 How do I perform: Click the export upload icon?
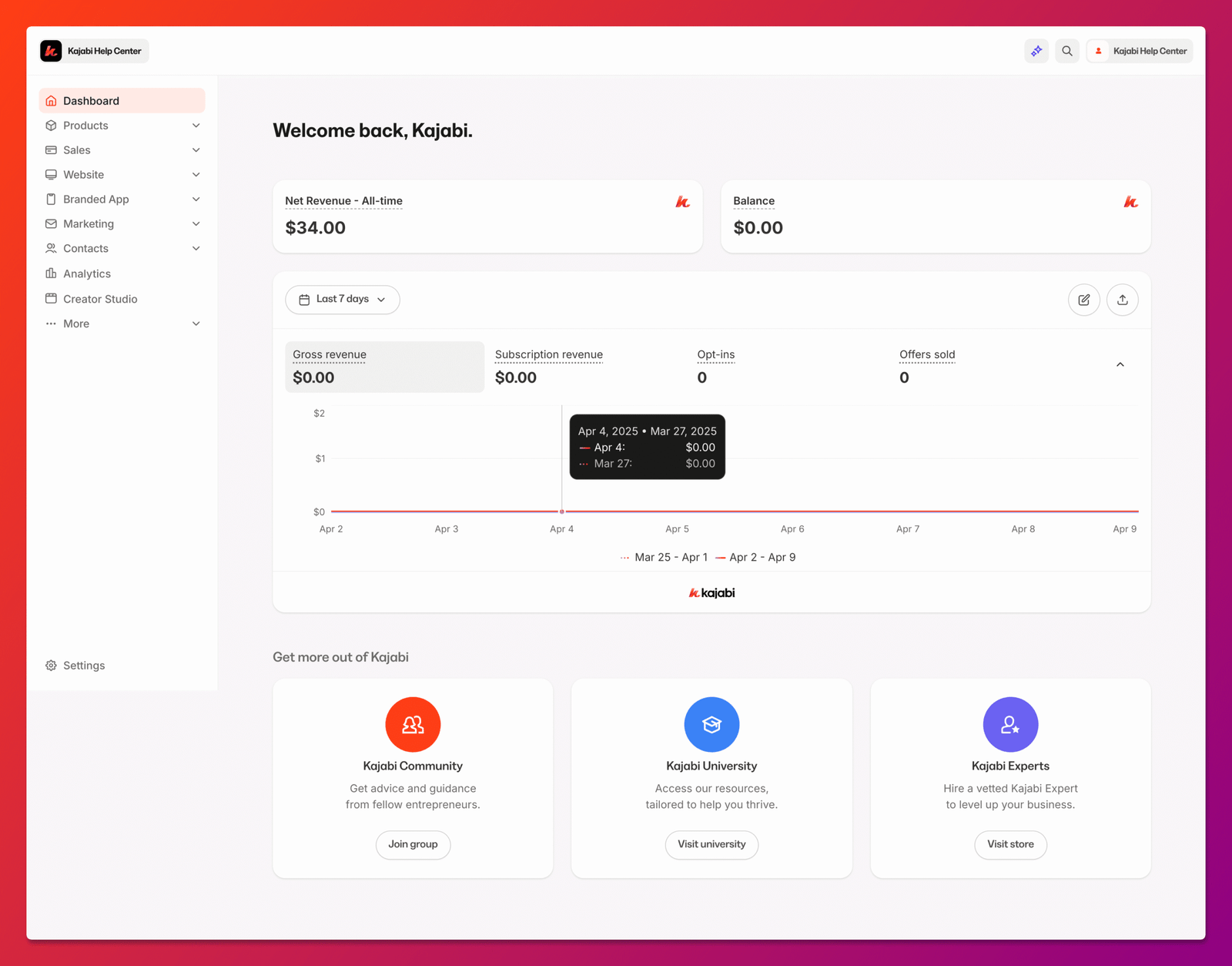coord(1122,300)
